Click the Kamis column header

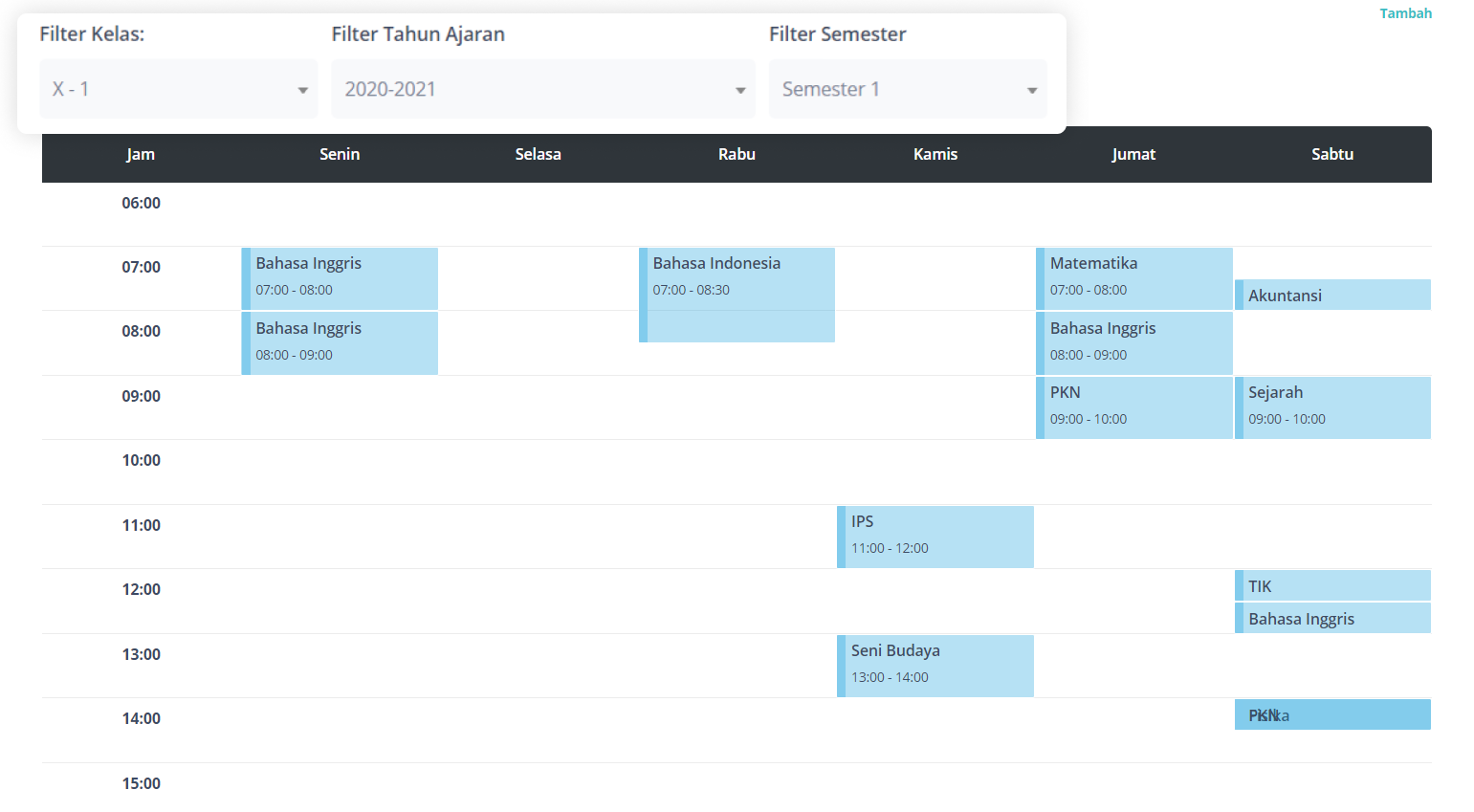pyautogui.click(x=935, y=154)
